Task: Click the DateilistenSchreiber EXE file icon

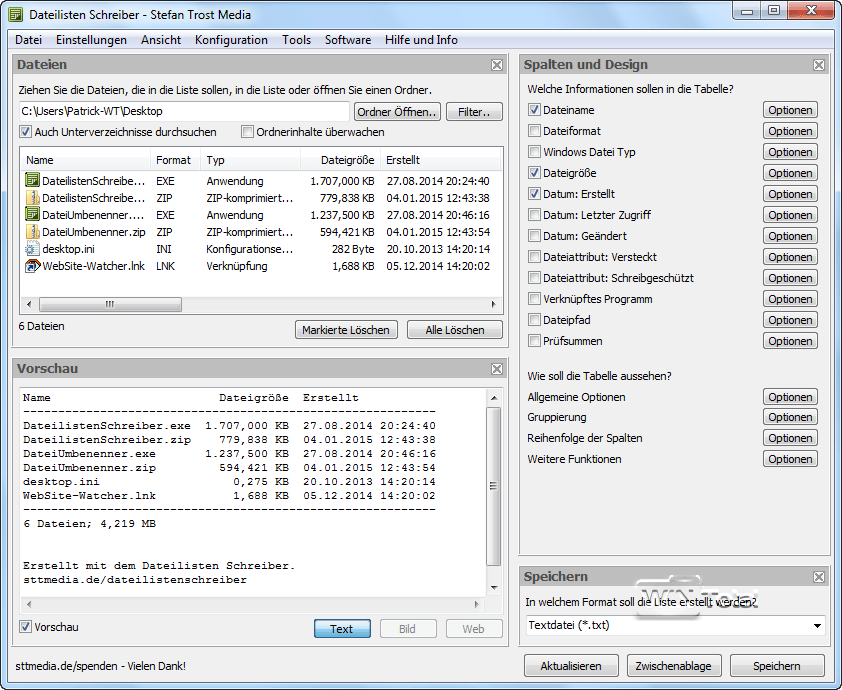Action: pos(32,180)
